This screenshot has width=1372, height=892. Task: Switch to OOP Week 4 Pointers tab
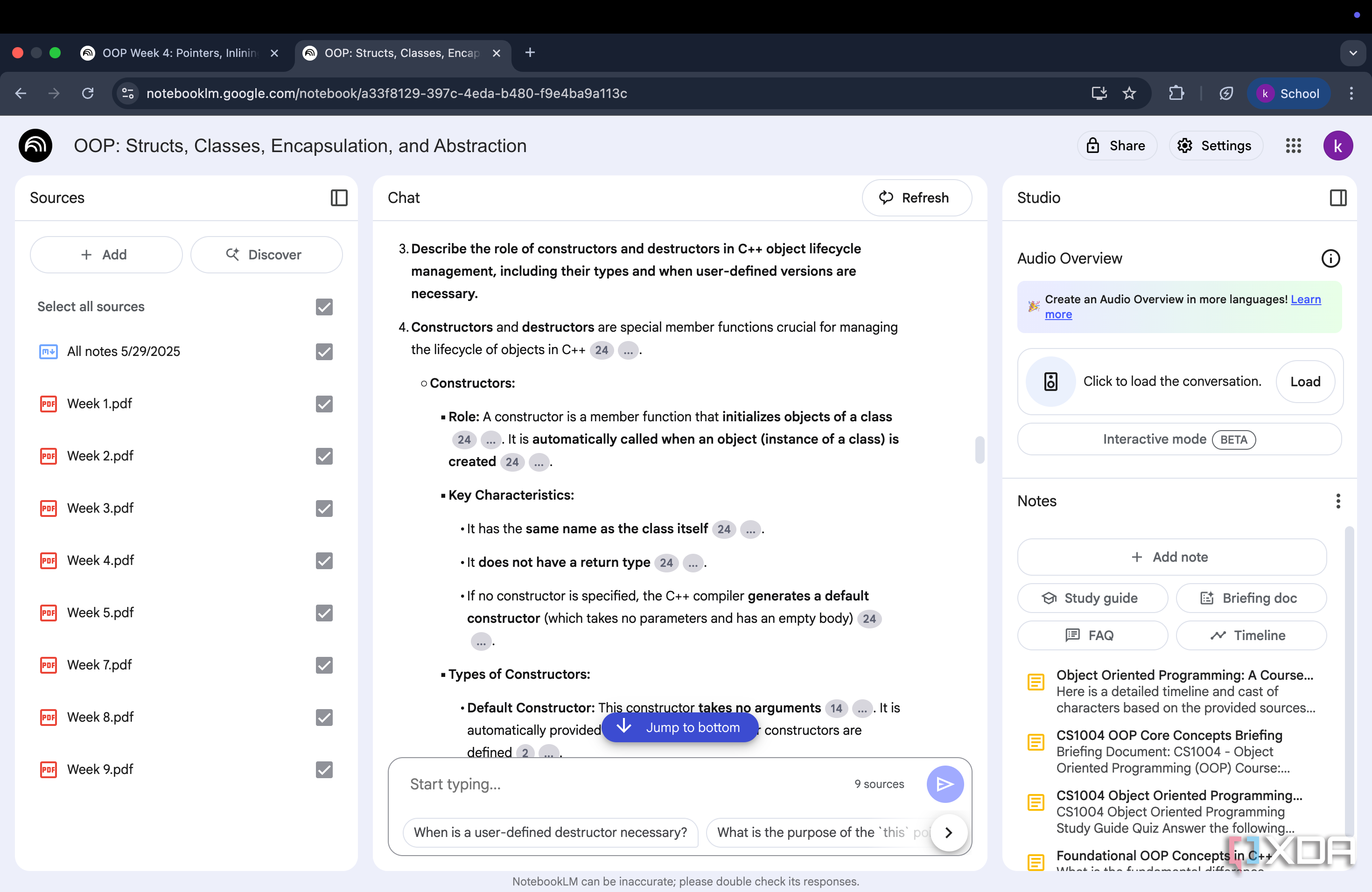179,53
